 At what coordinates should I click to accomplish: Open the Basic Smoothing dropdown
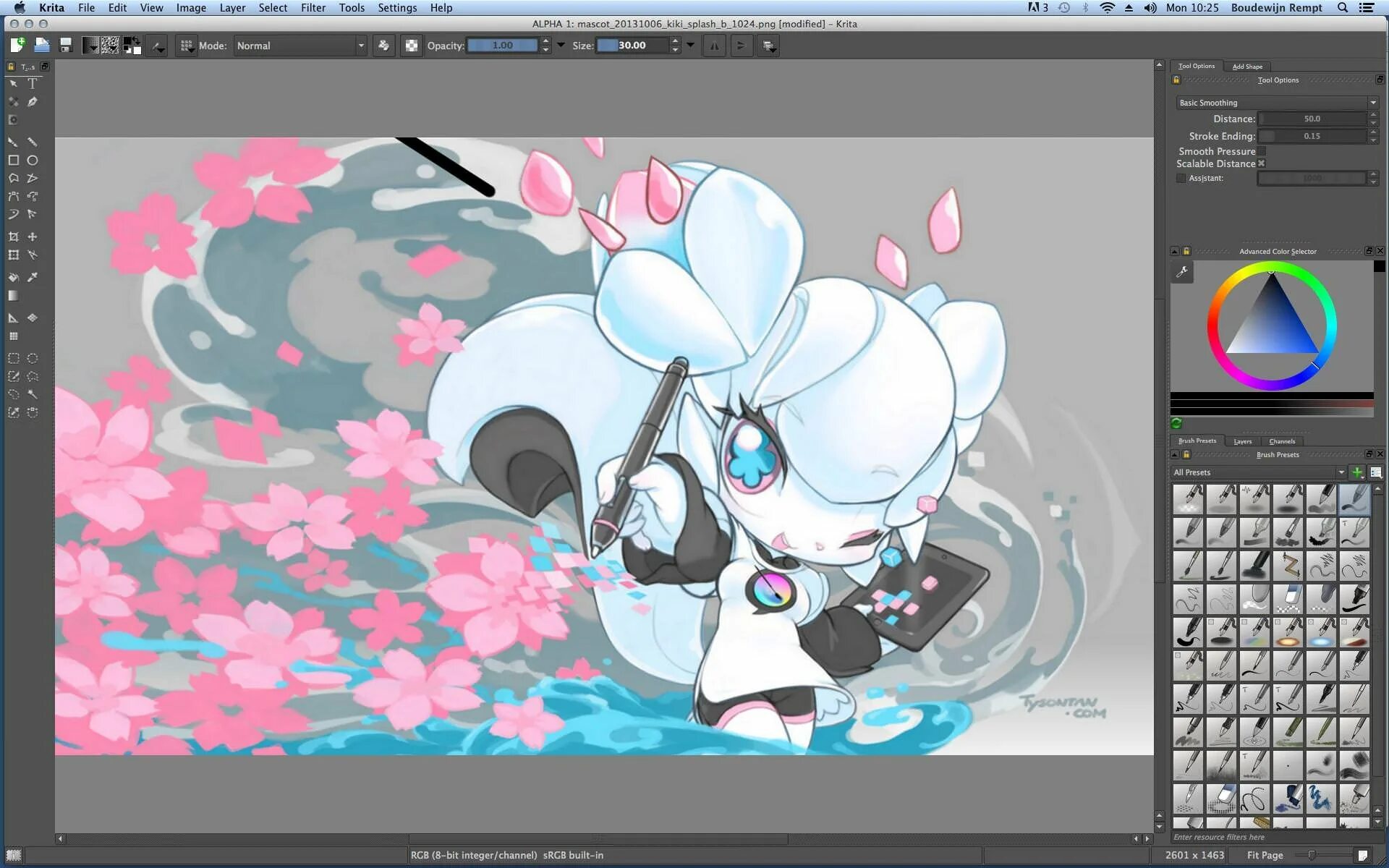[1277, 103]
